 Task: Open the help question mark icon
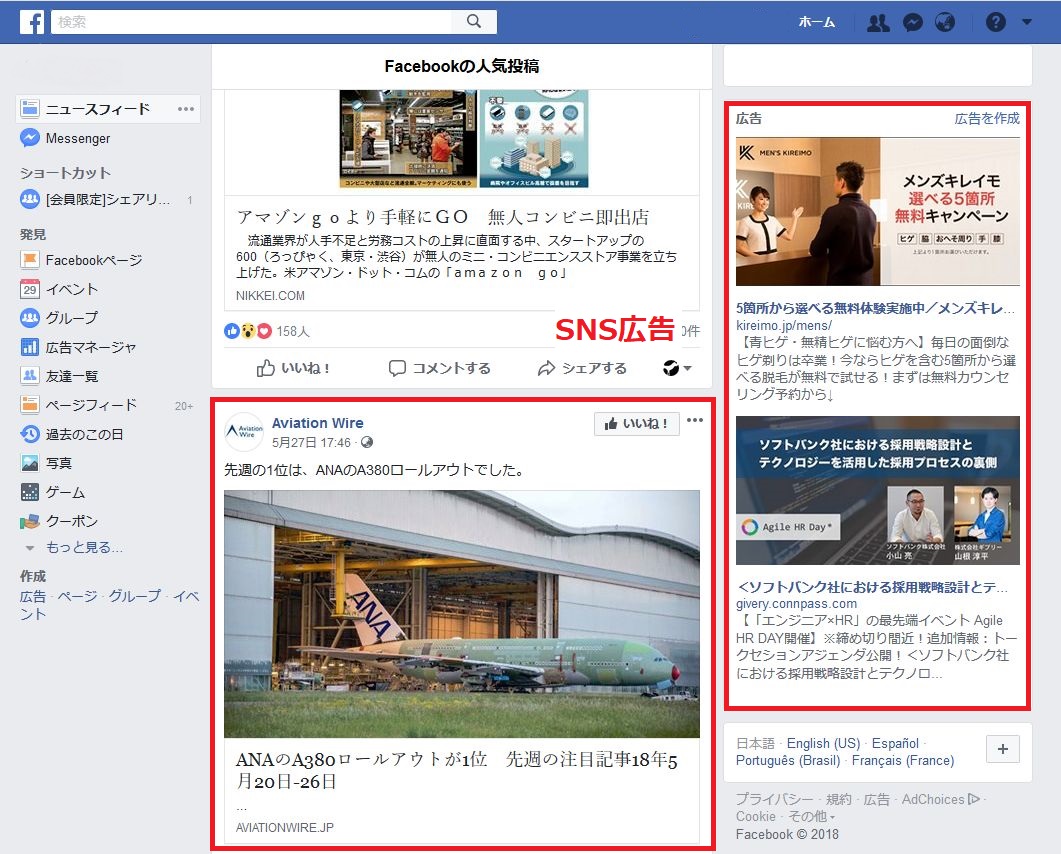click(x=995, y=22)
